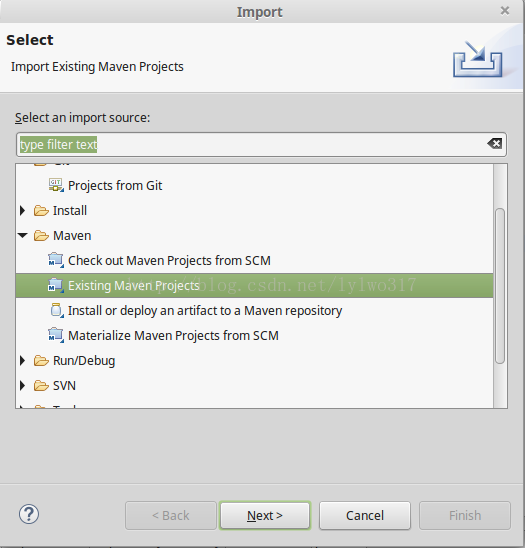Click the Materialize Maven Projects icon
Viewport: 525px width, 548px height.
pos(56,335)
